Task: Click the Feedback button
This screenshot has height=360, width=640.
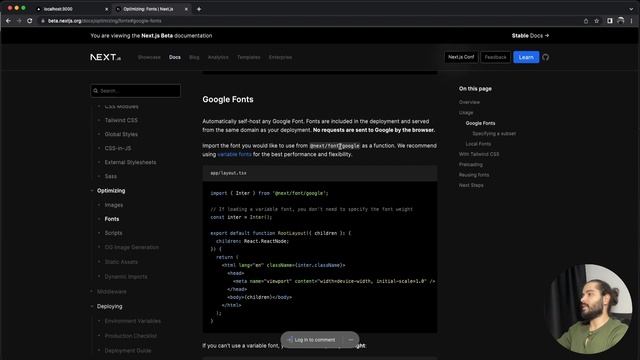Action: [495, 57]
